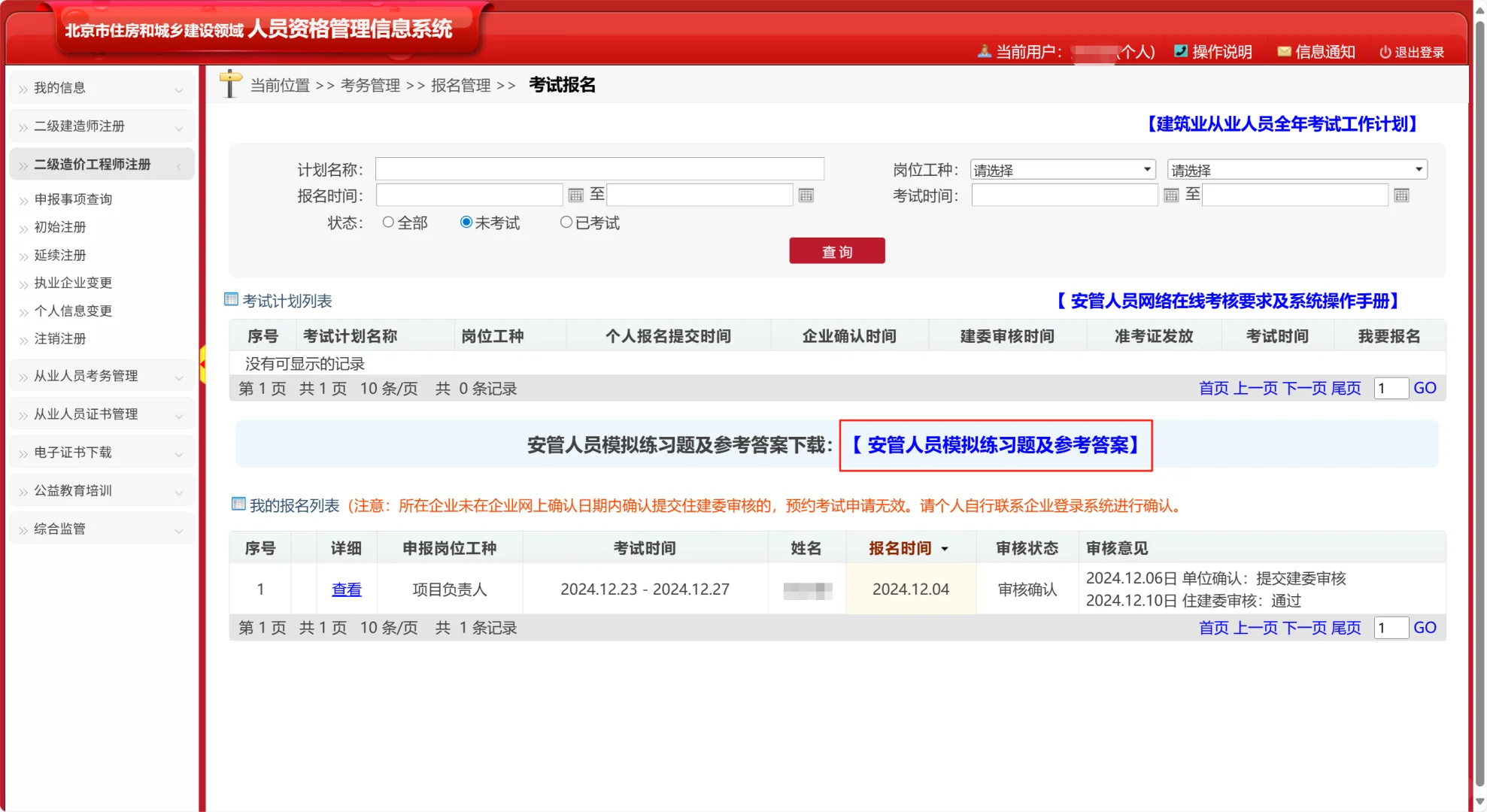Screen dimensions: 1487x812
Task: Open exam start date calendar icon
Action: 1170,195
